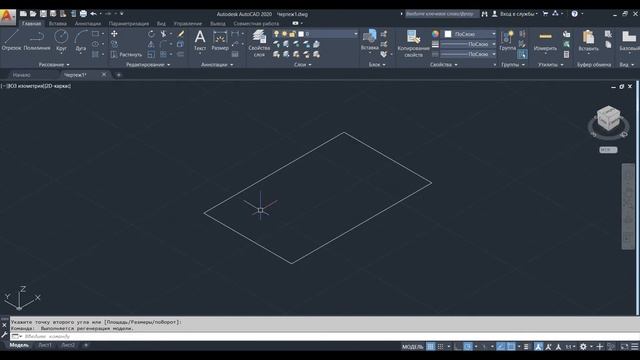This screenshot has width=640, height=360.
Task: Toggle lineweight display in status bar
Action: click(526, 347)
